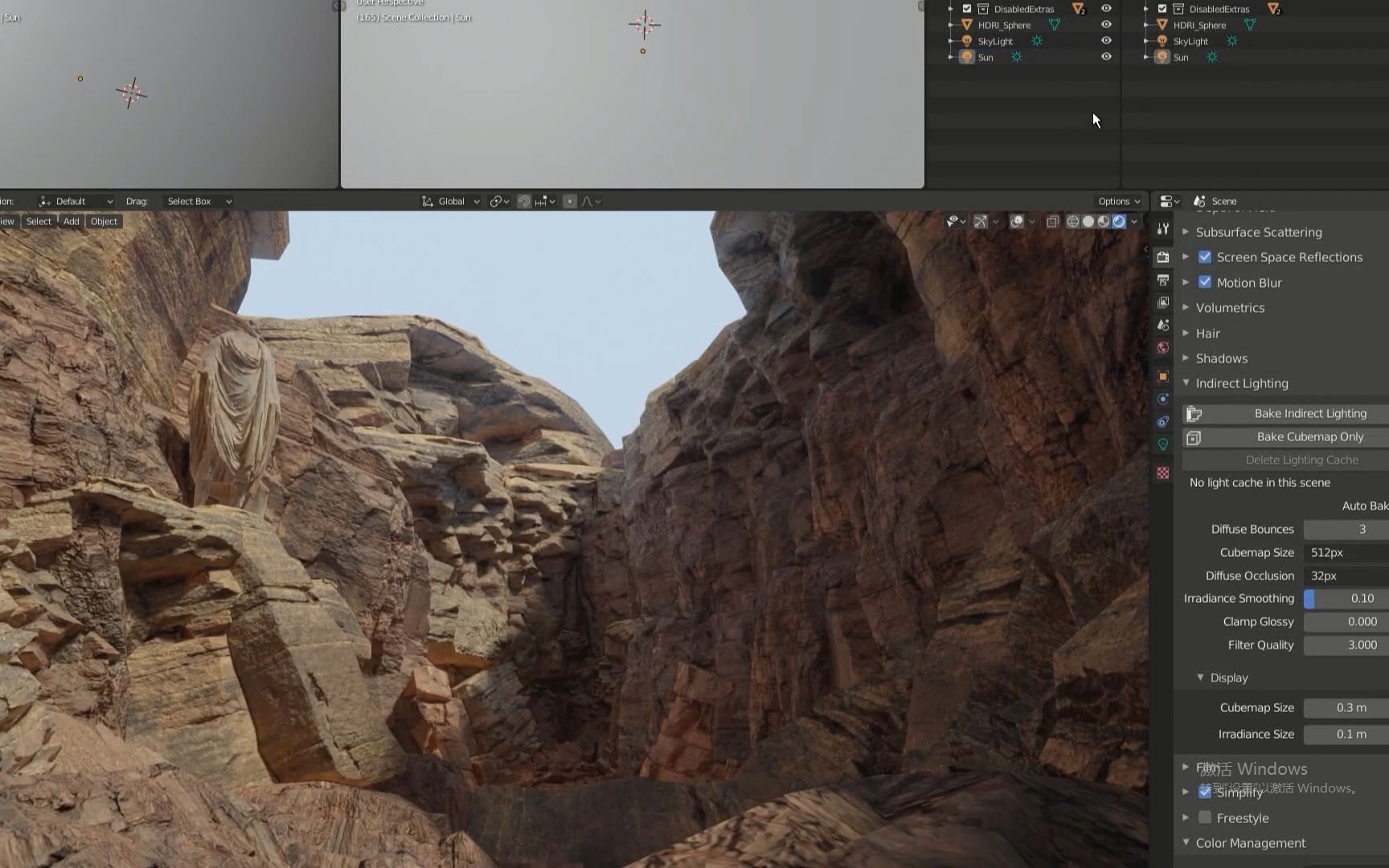The image size is (1389, 868).
Task: Disable the Motion Blur checkbox
Action: (1205, 282)
